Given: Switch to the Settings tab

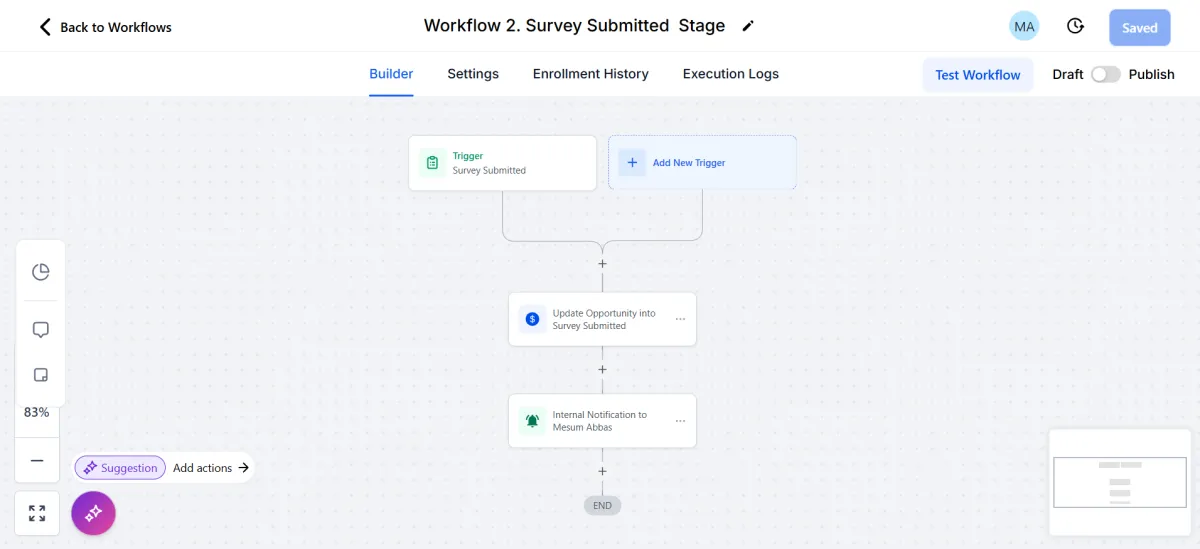Looking at the screenshot, I should tap(473, 74).
